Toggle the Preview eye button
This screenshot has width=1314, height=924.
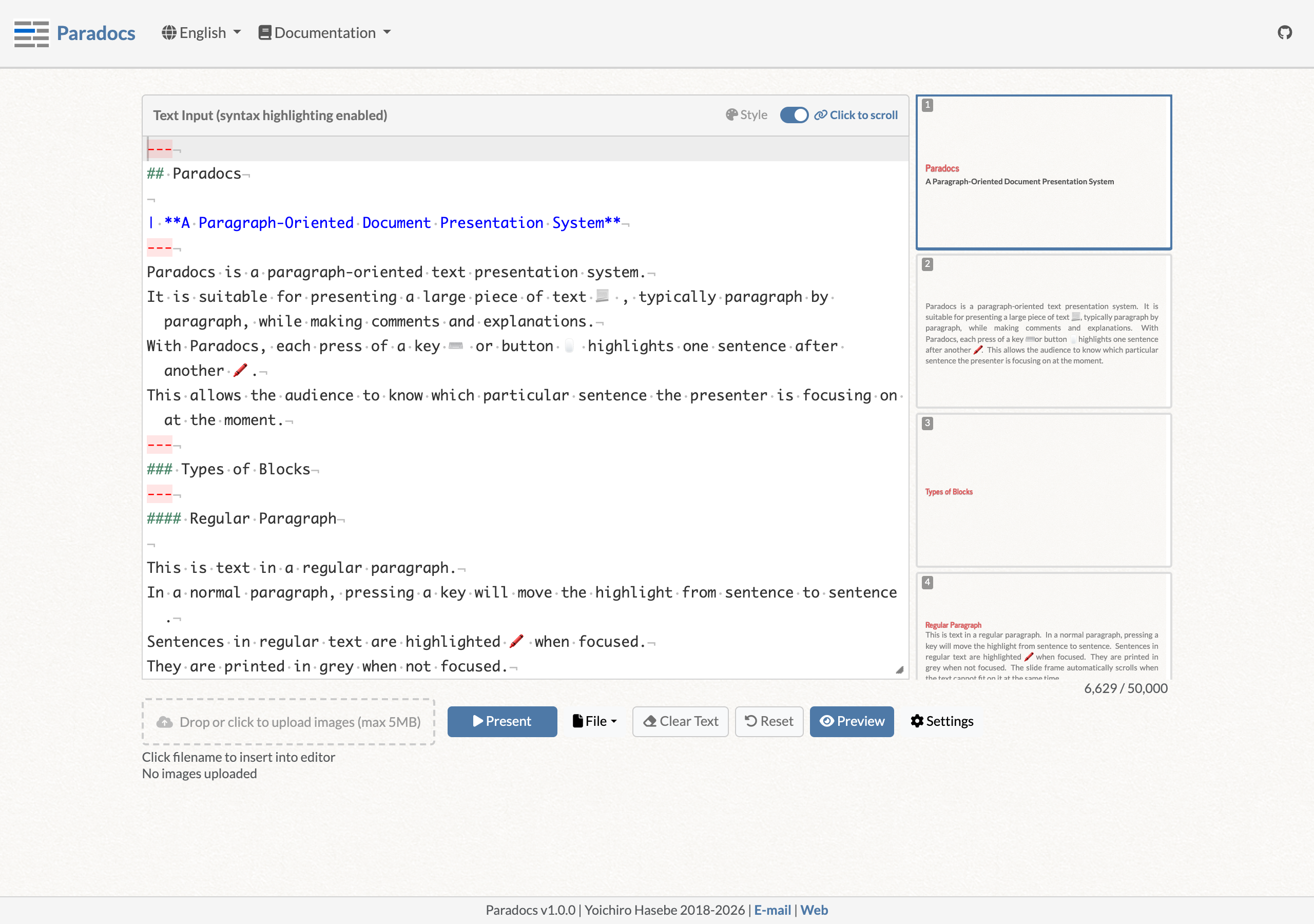(x=851, y=721)
